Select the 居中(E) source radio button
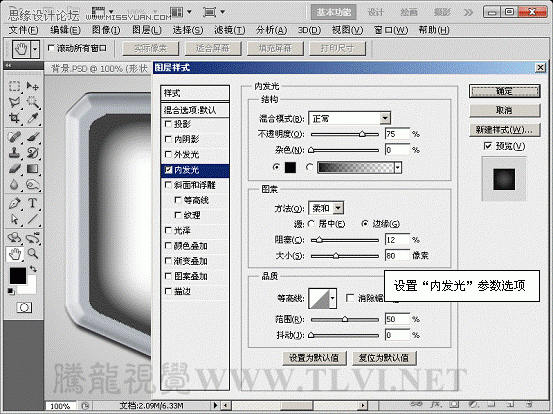This screenshot has height=414, width=553. pyautogui.click(x=311, y=224)
